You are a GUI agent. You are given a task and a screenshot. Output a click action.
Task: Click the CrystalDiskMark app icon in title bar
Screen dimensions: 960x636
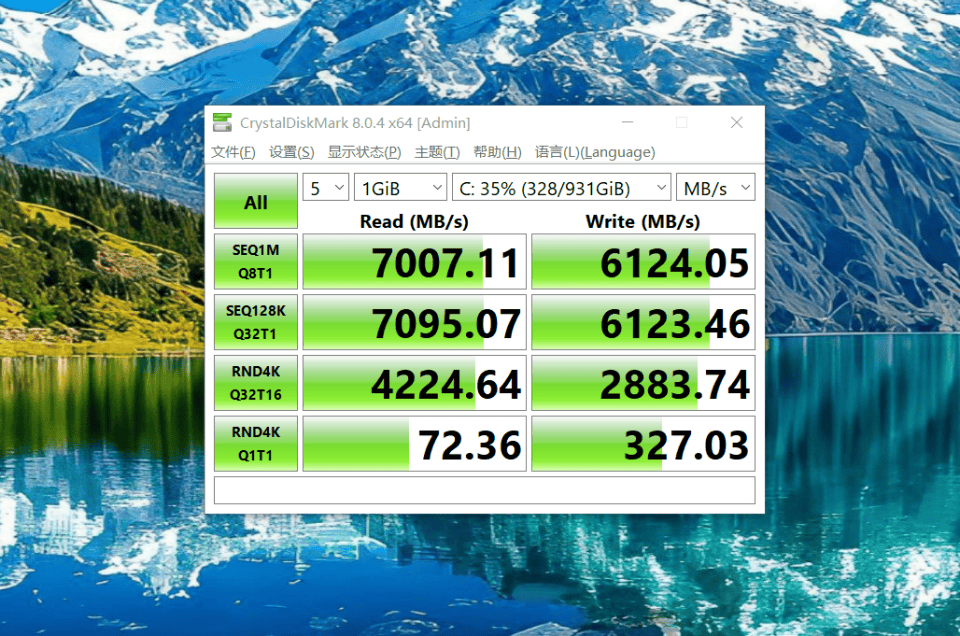[x=222, y=123]
